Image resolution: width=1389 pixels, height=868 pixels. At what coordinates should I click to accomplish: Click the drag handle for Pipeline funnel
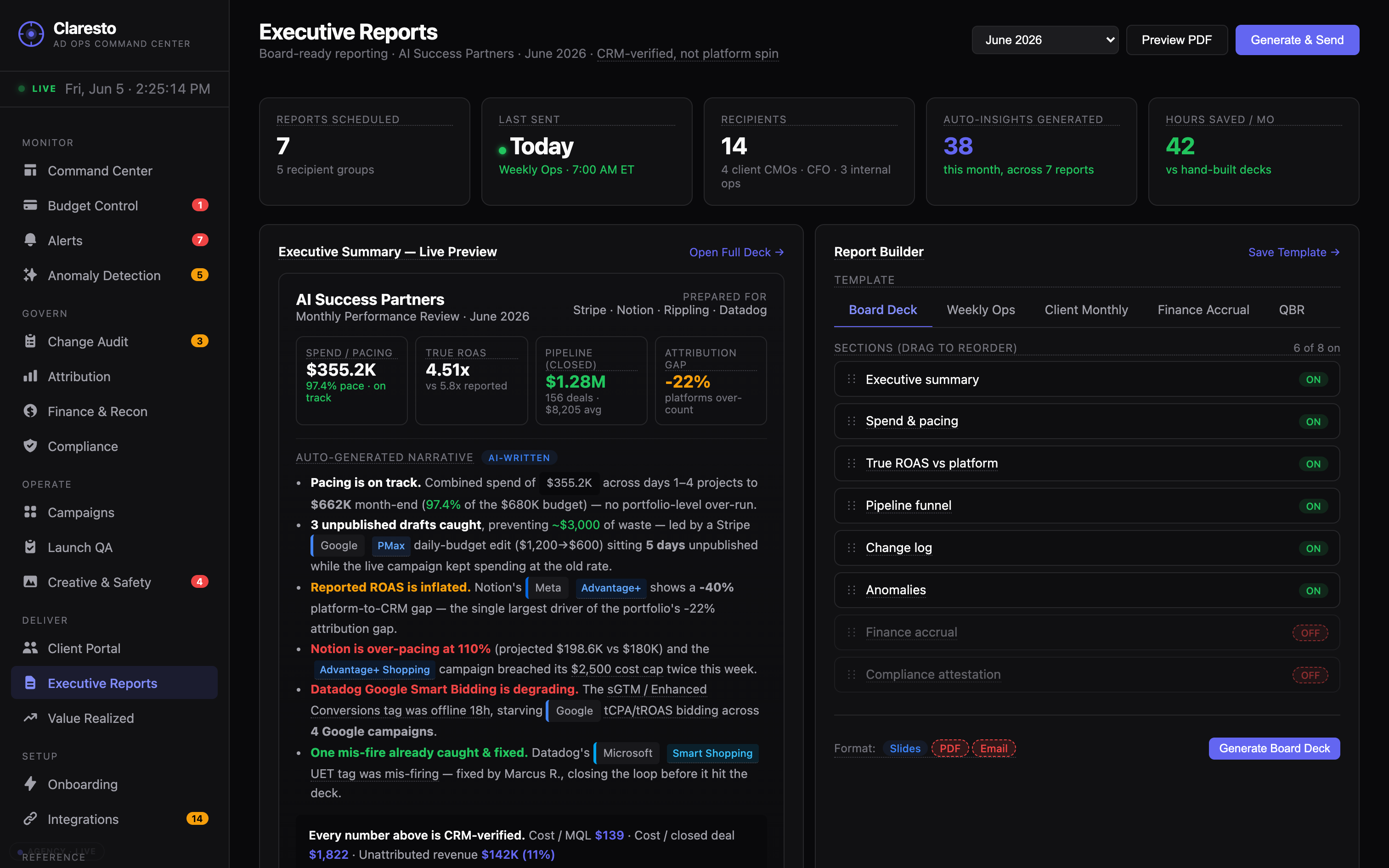click(852, 506)
